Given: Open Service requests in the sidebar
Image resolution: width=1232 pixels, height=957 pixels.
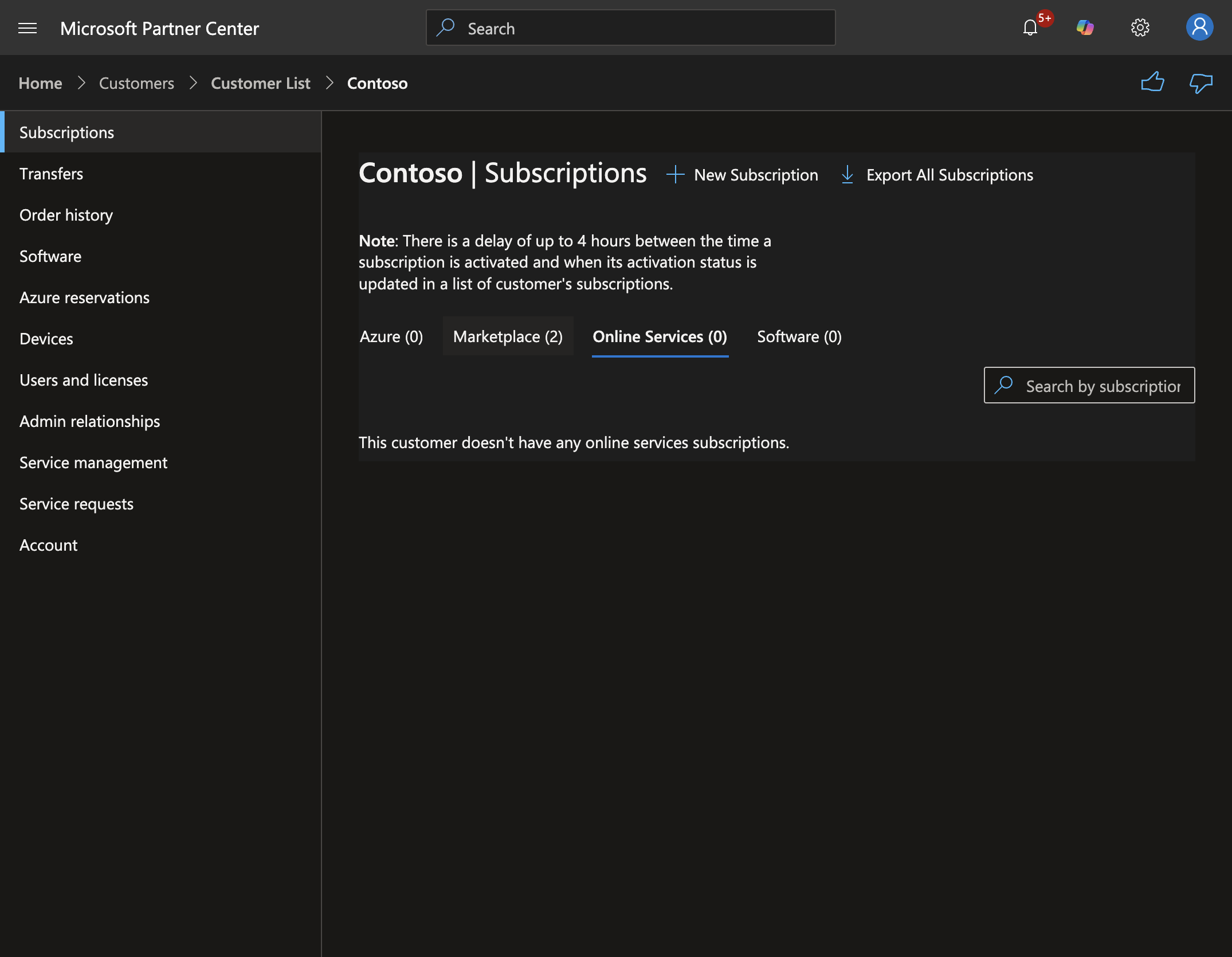Looking at the screenshot, I should click(160, 504).
